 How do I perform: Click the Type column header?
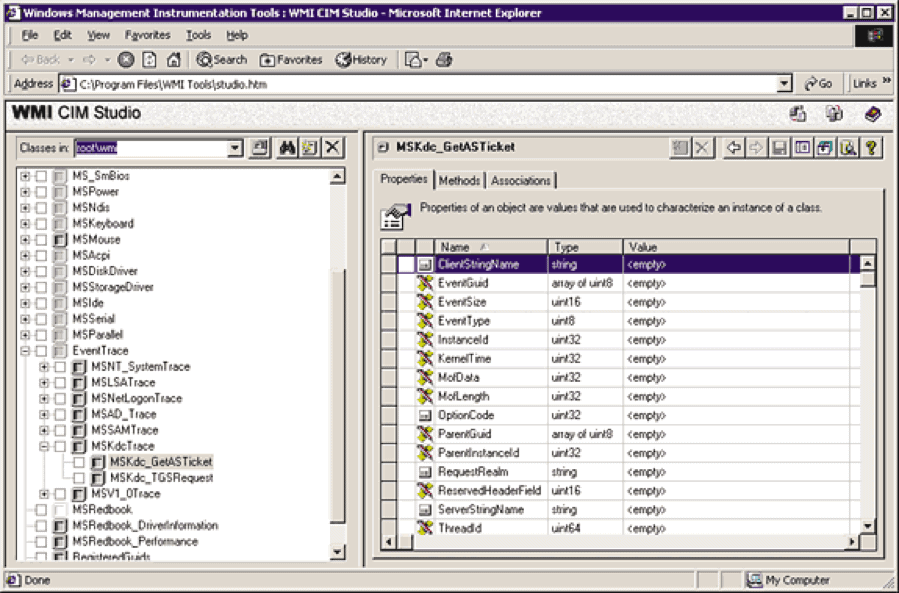pyautogui.click(x=585, y=247)
